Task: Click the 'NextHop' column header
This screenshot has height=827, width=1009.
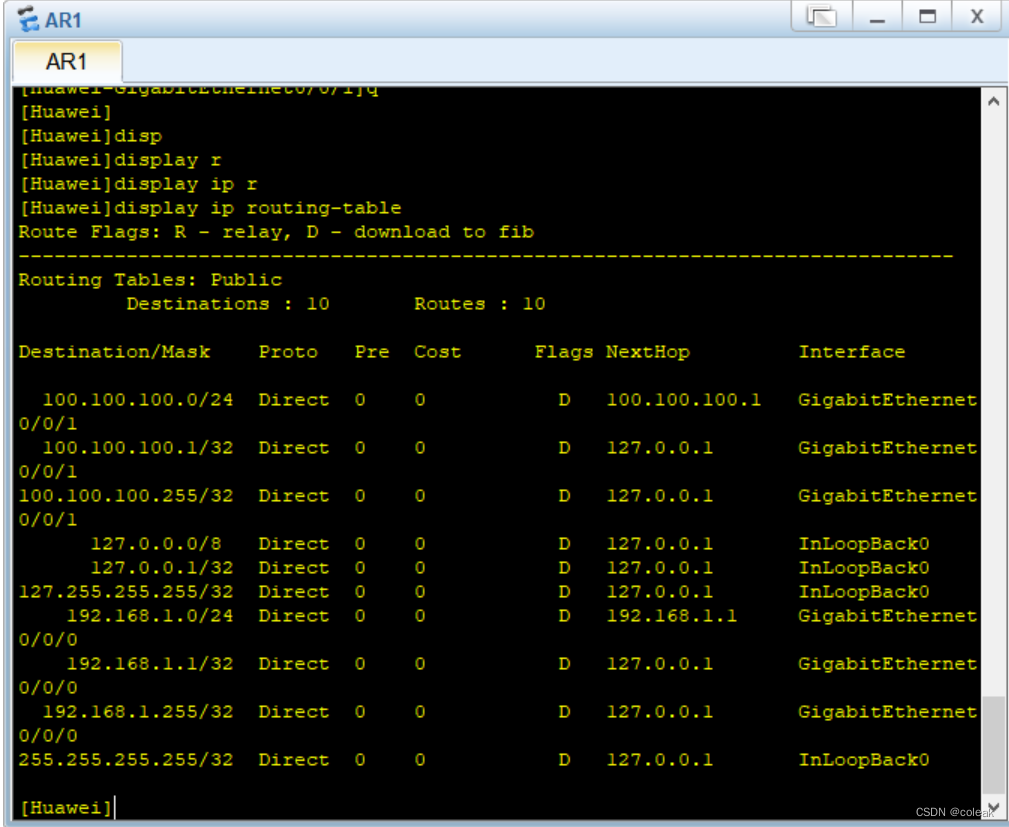Action: pos(648,352)
